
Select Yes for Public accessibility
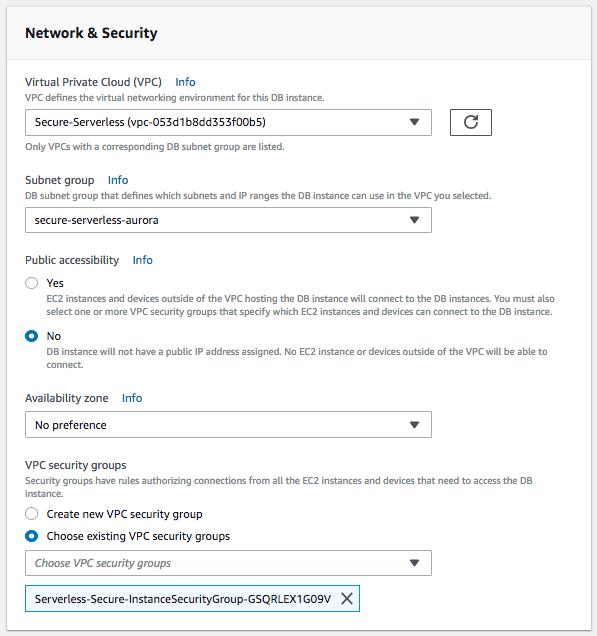coord(32,283)
